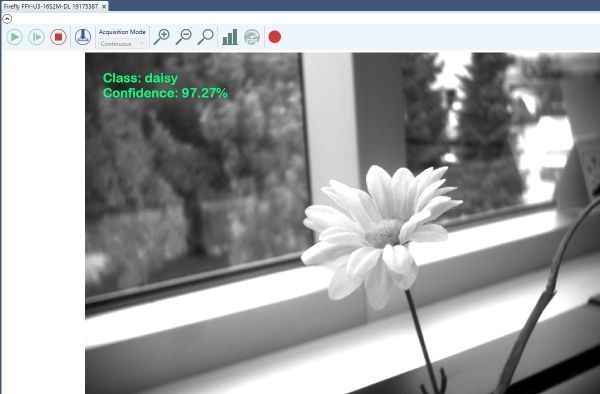Click the blue save image icon
The image size is (600, 394).
click(x=83, y=37)
